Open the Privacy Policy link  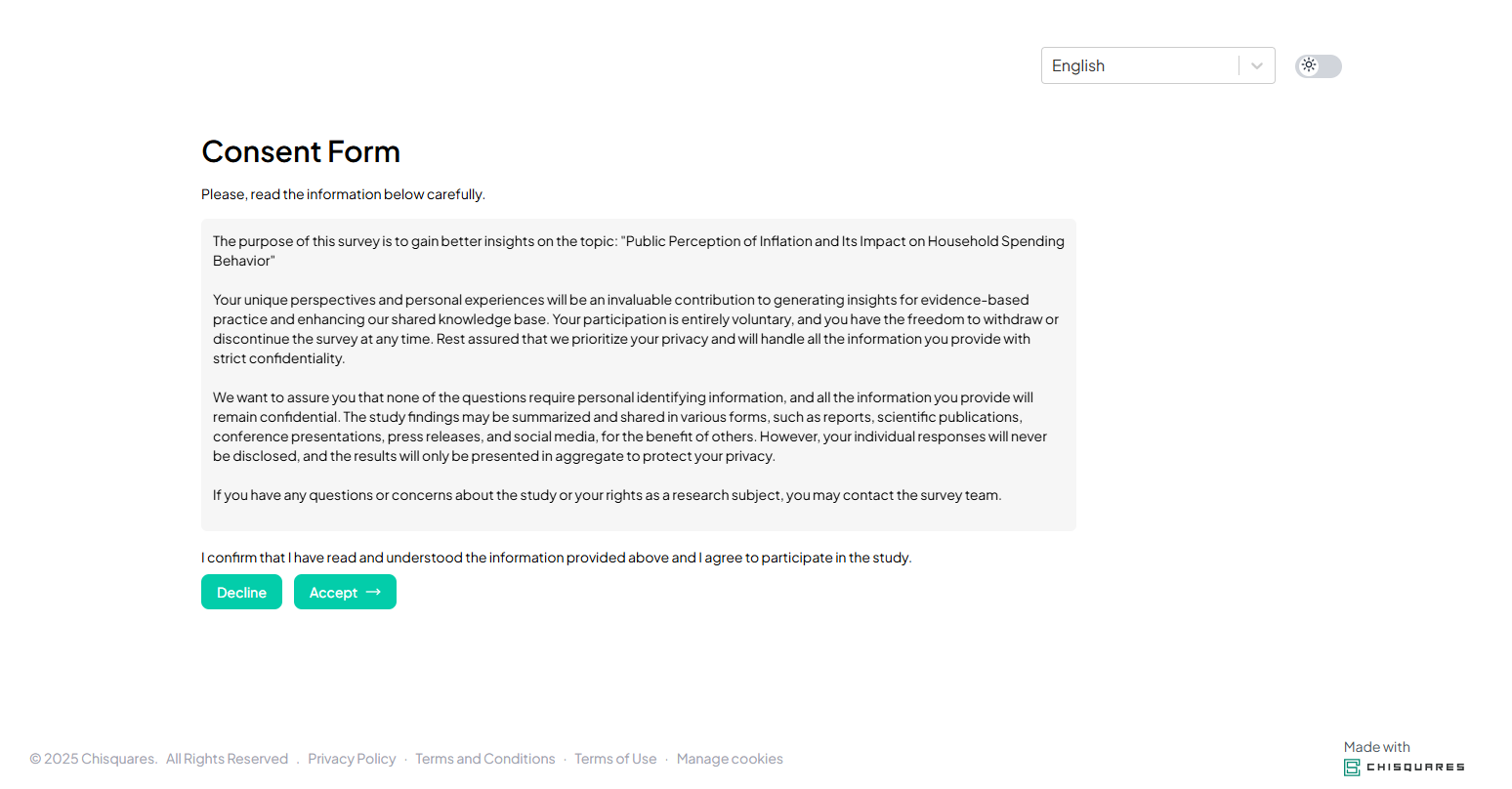coord(352,759)
